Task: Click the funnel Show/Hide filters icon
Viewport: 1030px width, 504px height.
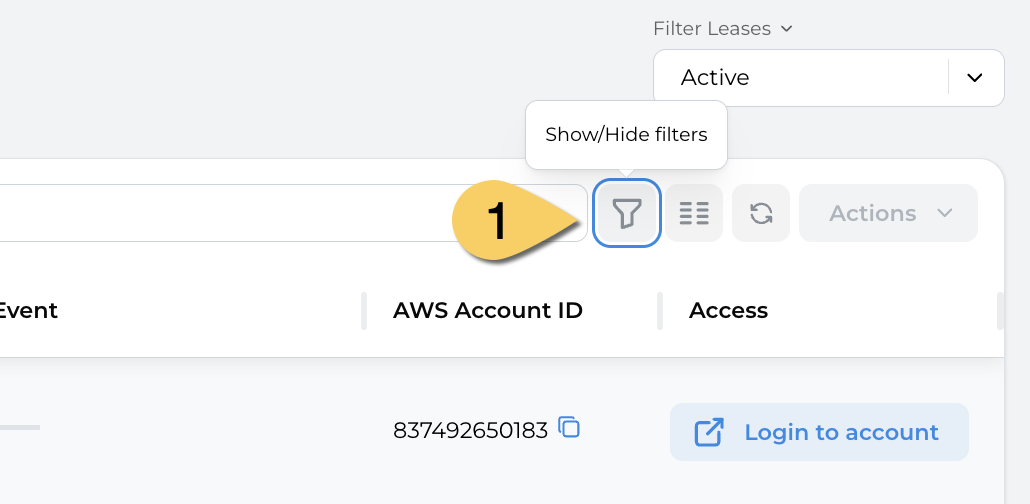Action: pyautogui.click(x=627, y=213)
